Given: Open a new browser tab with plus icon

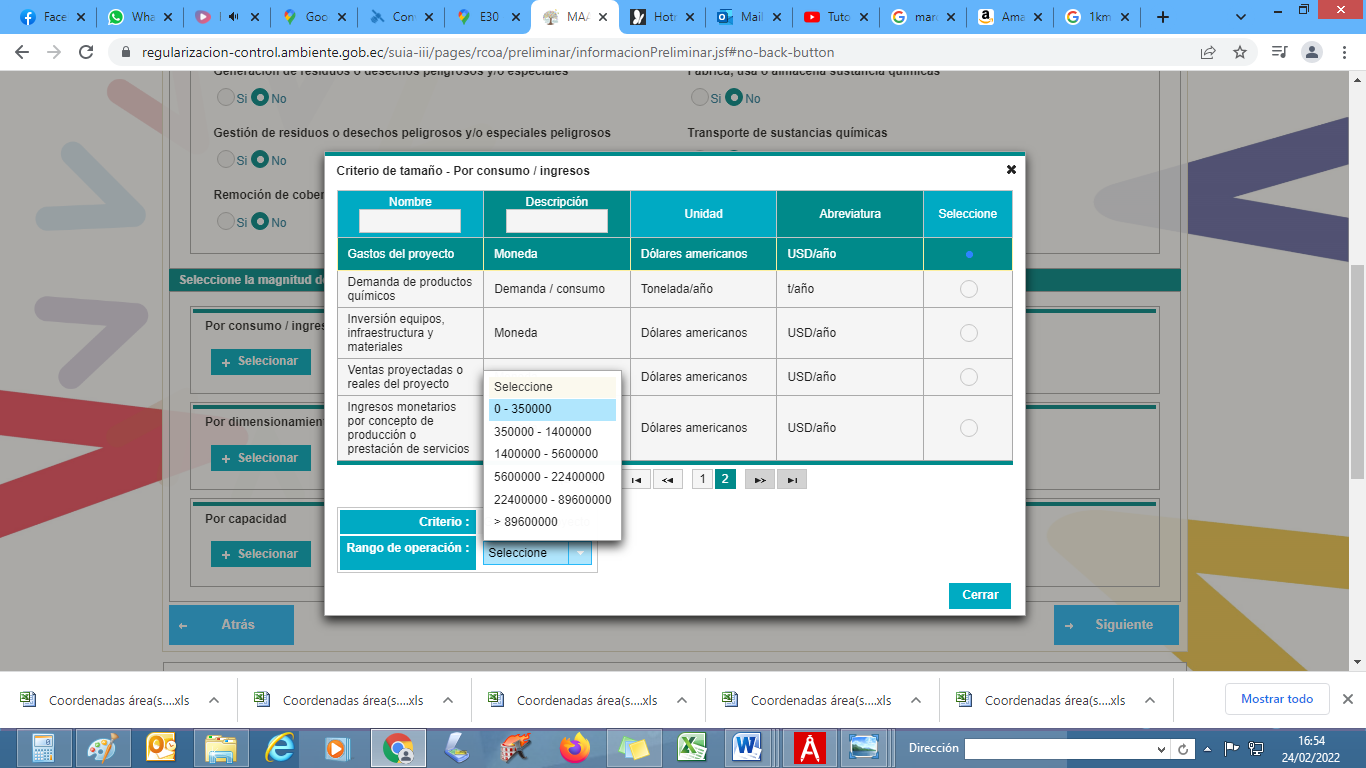Looking at the screenshot, I should point(1162,17).
